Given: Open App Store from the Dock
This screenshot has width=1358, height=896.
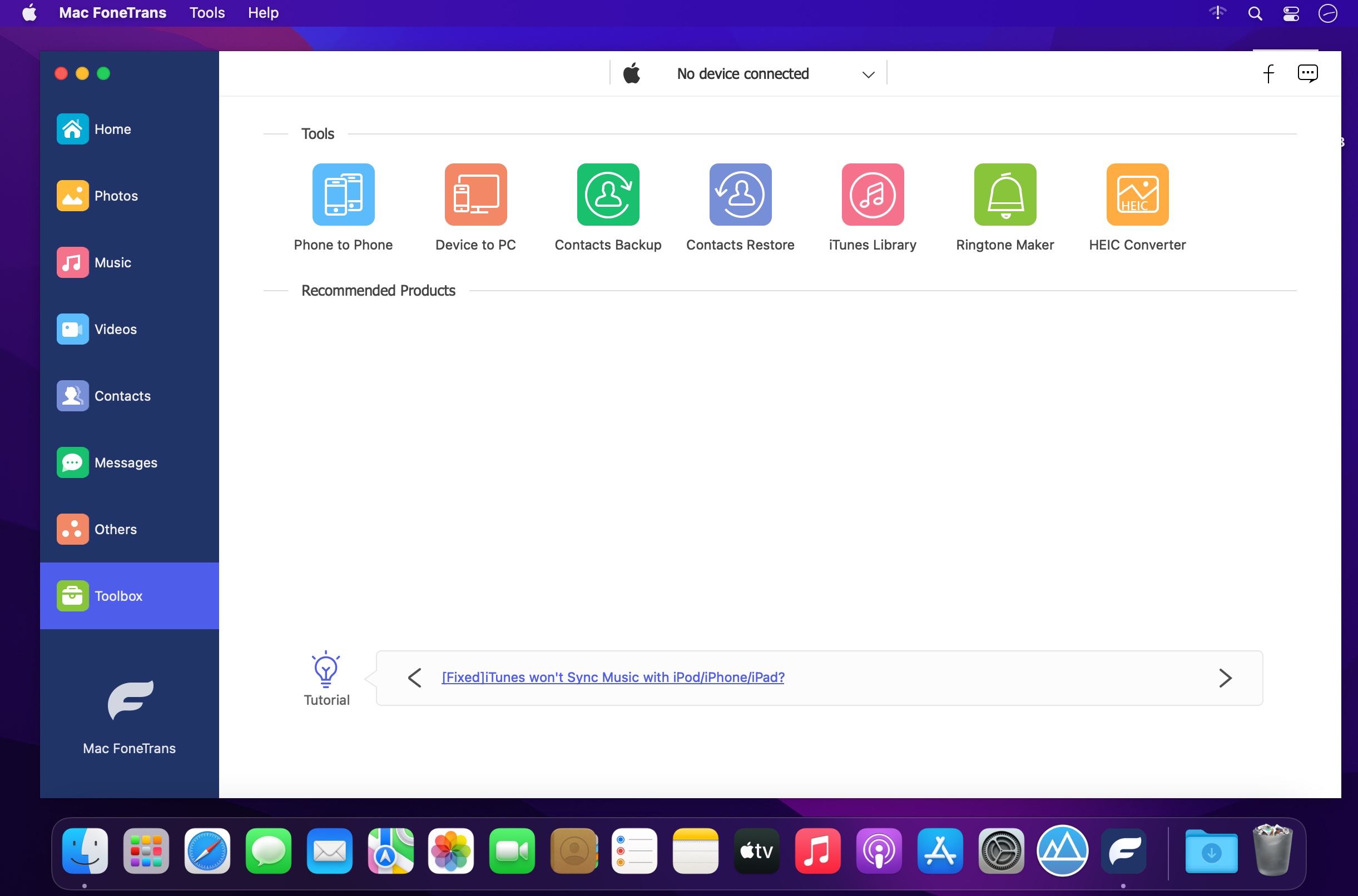Looking at the screenshot, I should point(940,851).
